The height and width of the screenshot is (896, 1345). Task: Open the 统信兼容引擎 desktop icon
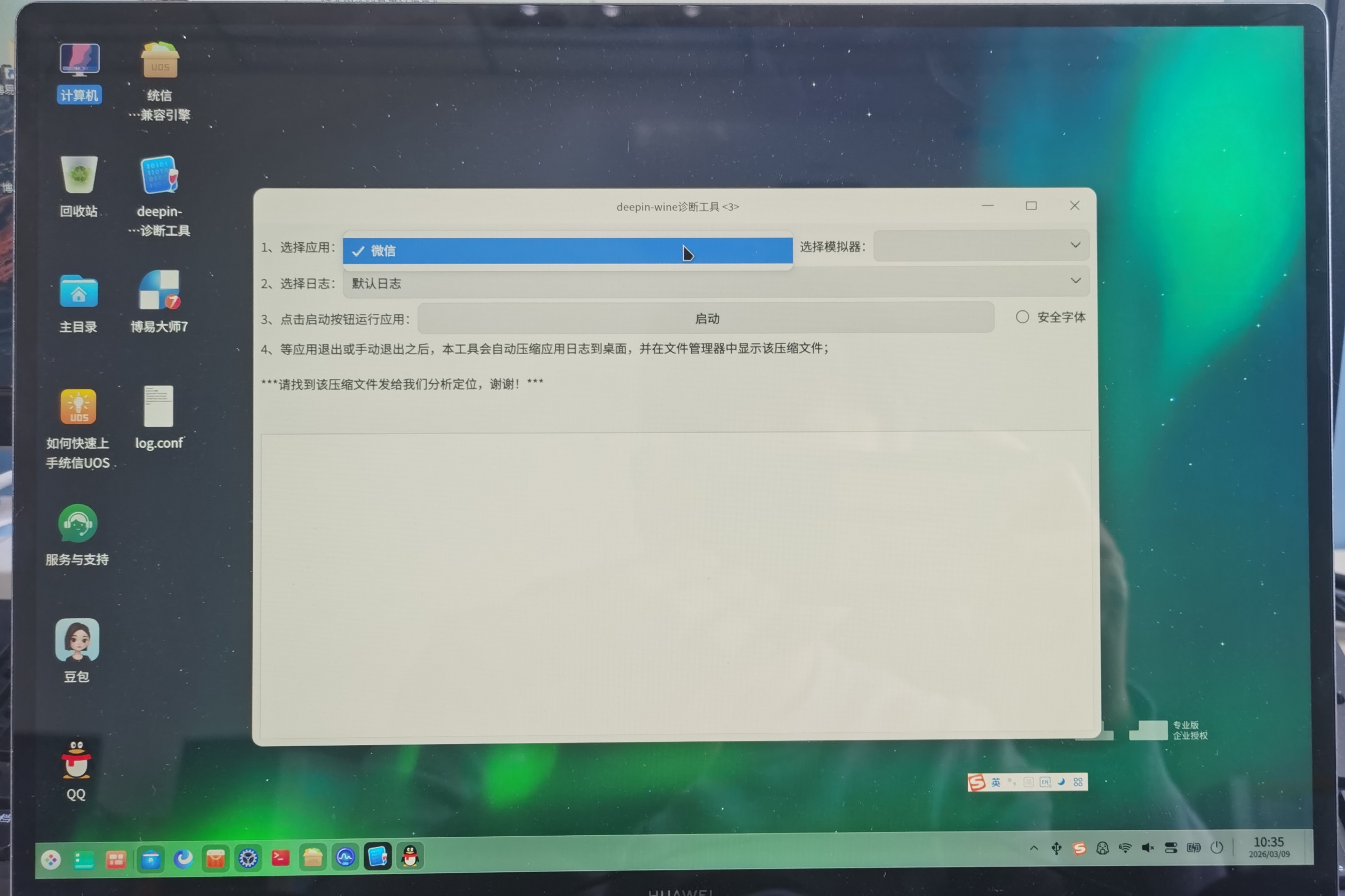click(159, 61)
